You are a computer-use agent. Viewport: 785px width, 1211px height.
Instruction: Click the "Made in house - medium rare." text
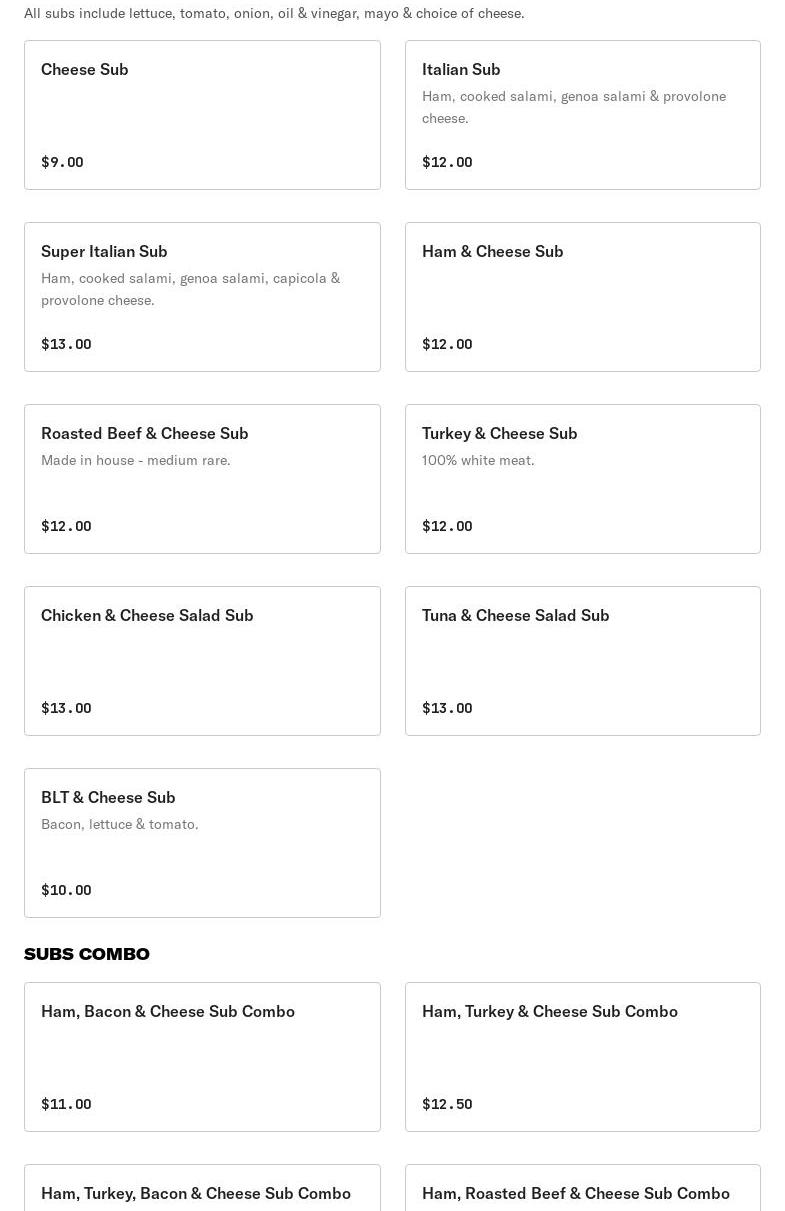[136, 460]
